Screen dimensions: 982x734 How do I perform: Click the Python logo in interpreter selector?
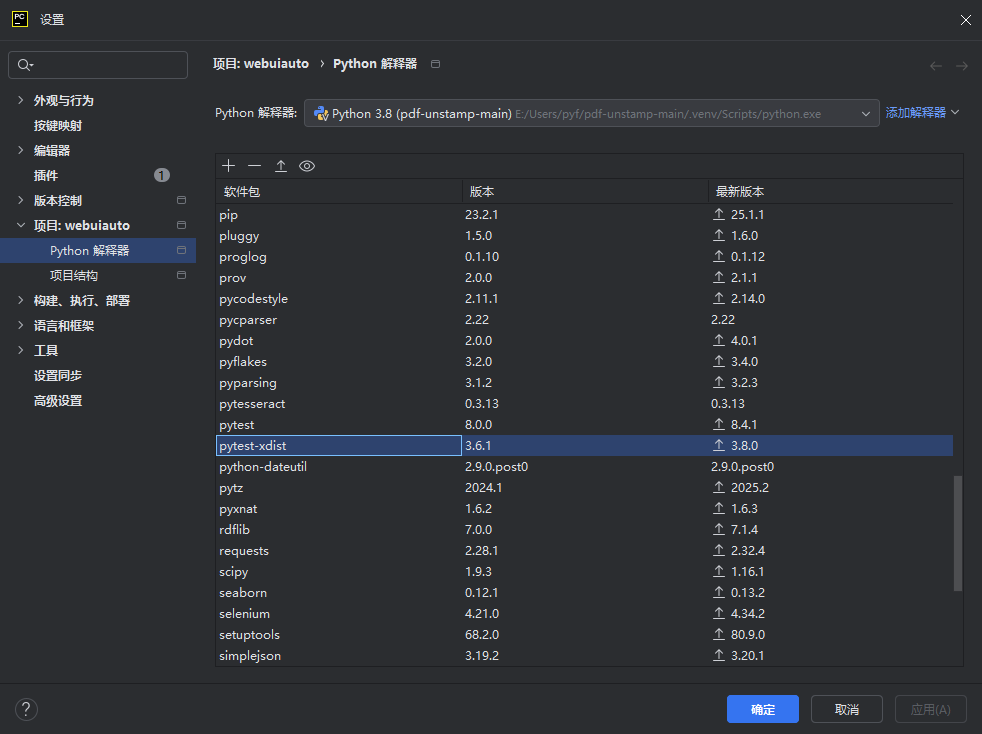[321, 113]
